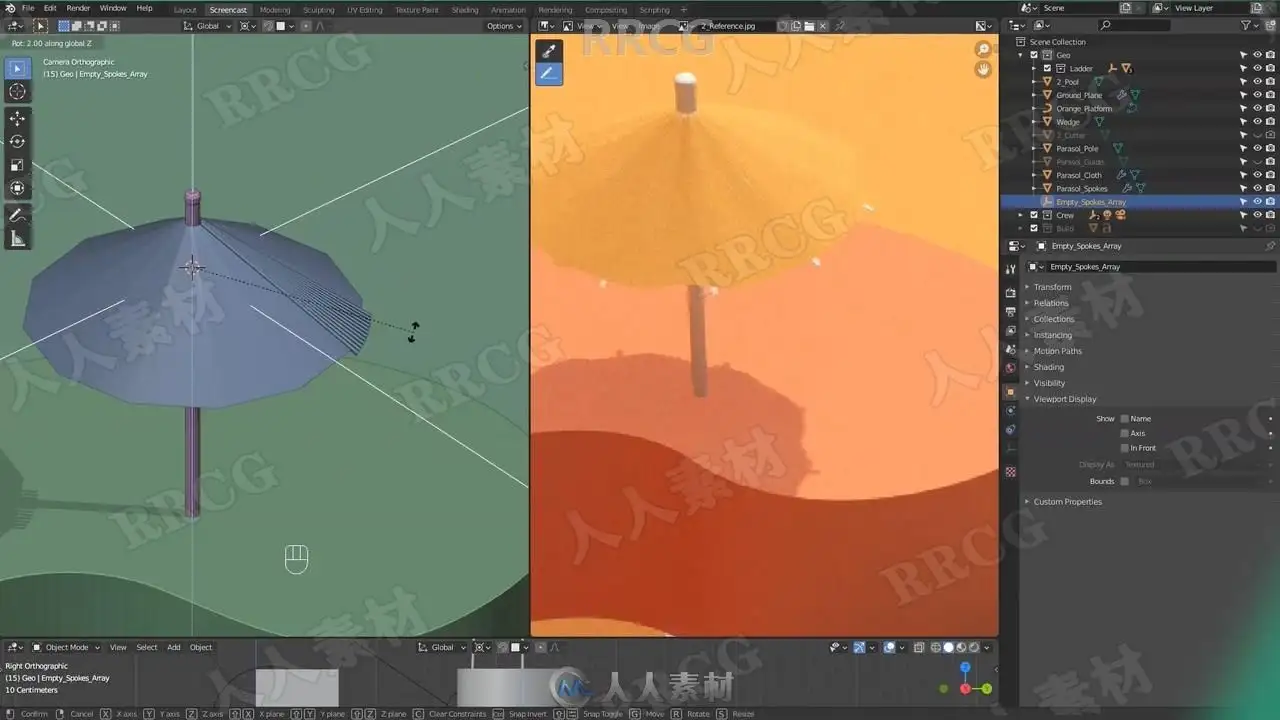Hide Parasol_Pole in the viewport
Image resolution: width=1280 pixels, height=720 pixels.
tap(1257, 149)
